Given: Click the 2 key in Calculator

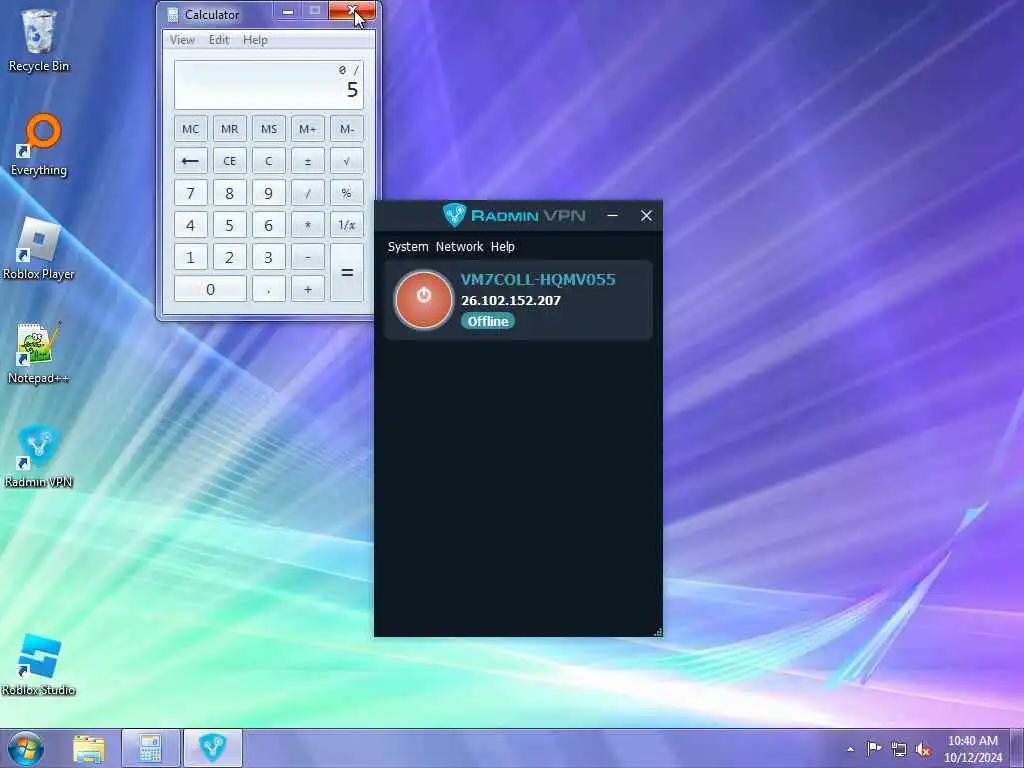Looking at the screenshot, I should pyautogui.click(x=229, y=257).
